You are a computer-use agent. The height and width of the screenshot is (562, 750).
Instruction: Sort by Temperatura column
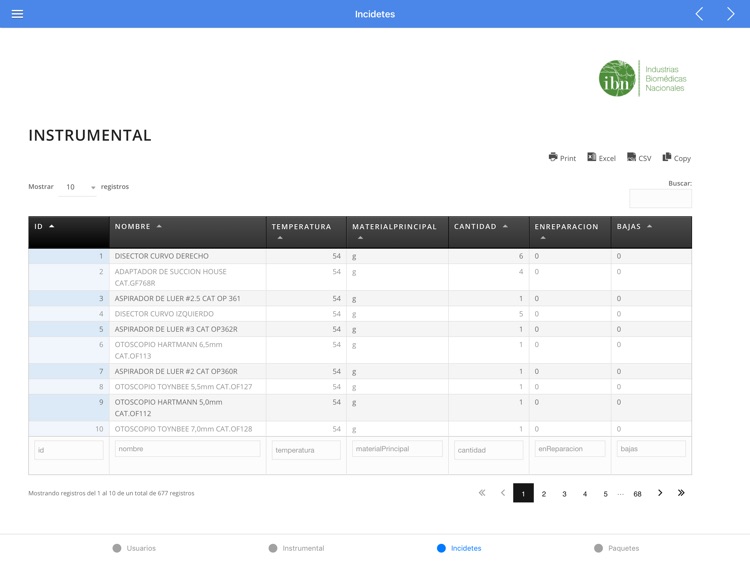[x=306, y=232]
